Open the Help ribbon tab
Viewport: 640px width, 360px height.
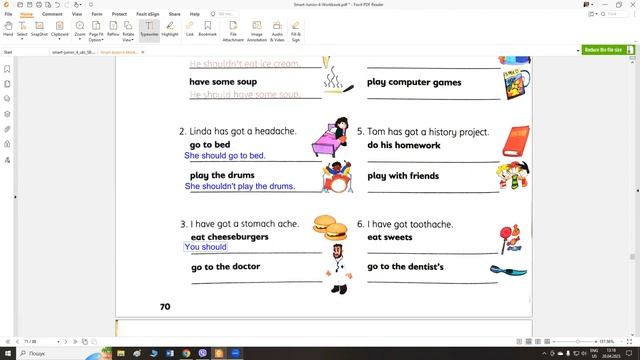click(195, 14)
